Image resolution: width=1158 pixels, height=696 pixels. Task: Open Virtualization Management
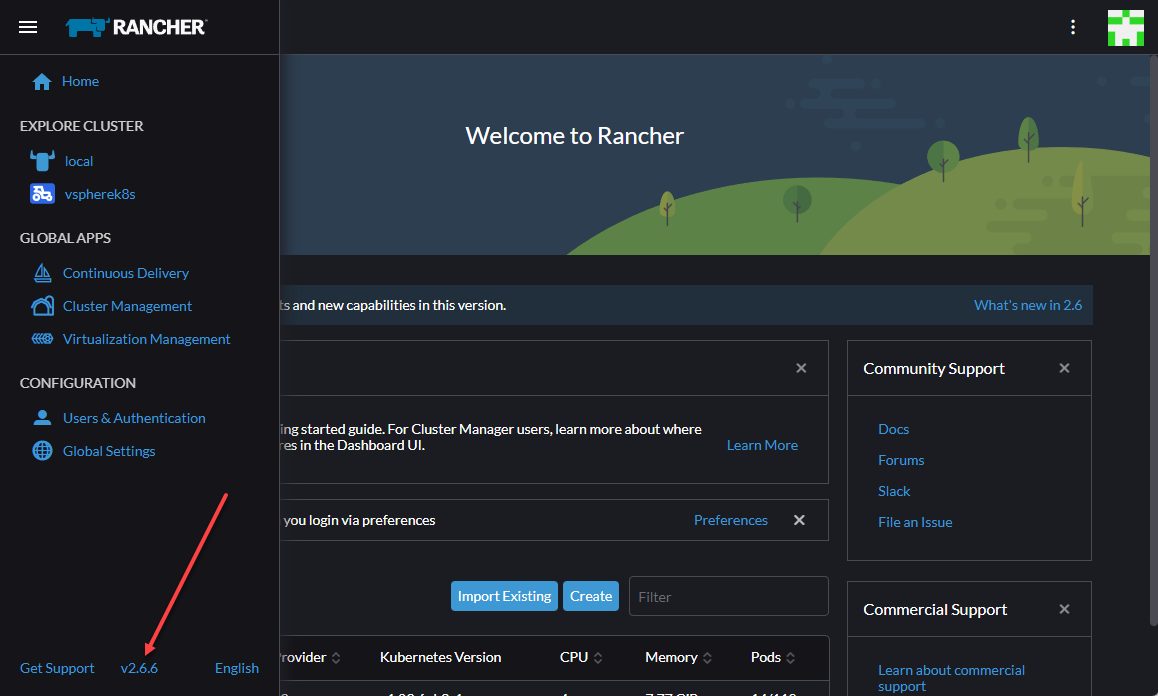[x=145, y=339]
